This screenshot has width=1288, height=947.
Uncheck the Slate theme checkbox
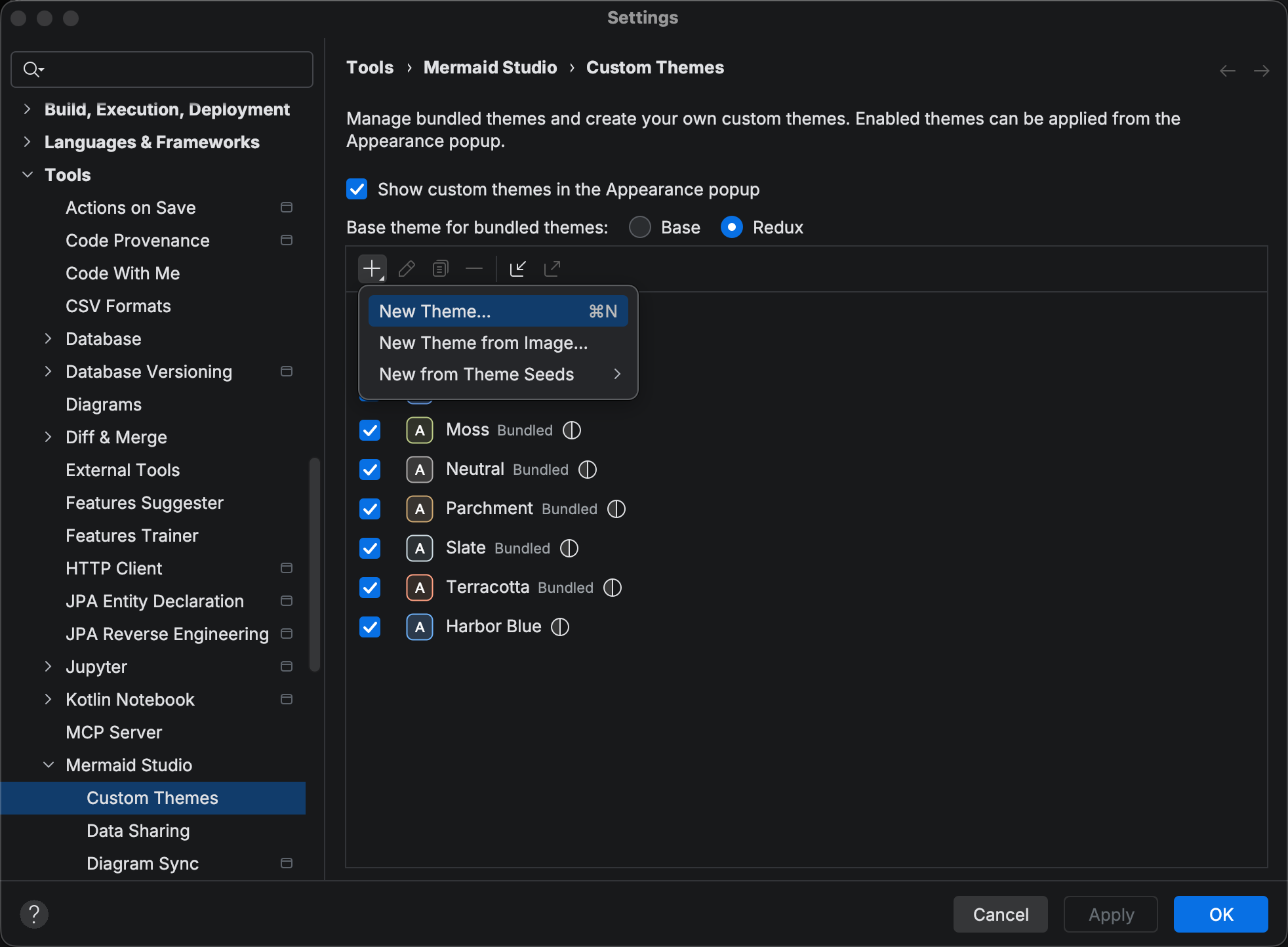(370, 548)
